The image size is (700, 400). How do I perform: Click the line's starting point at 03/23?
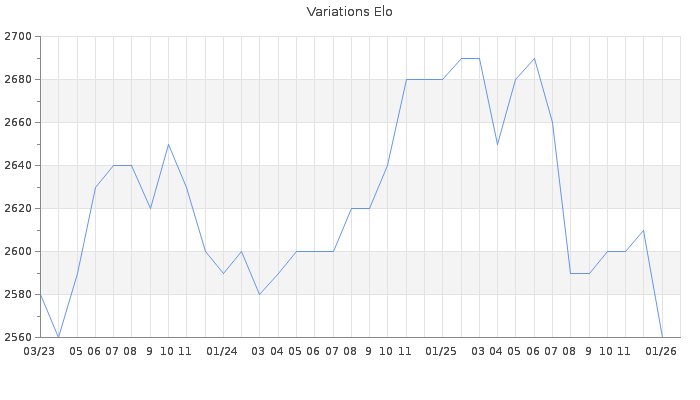(x=40, y=294)
